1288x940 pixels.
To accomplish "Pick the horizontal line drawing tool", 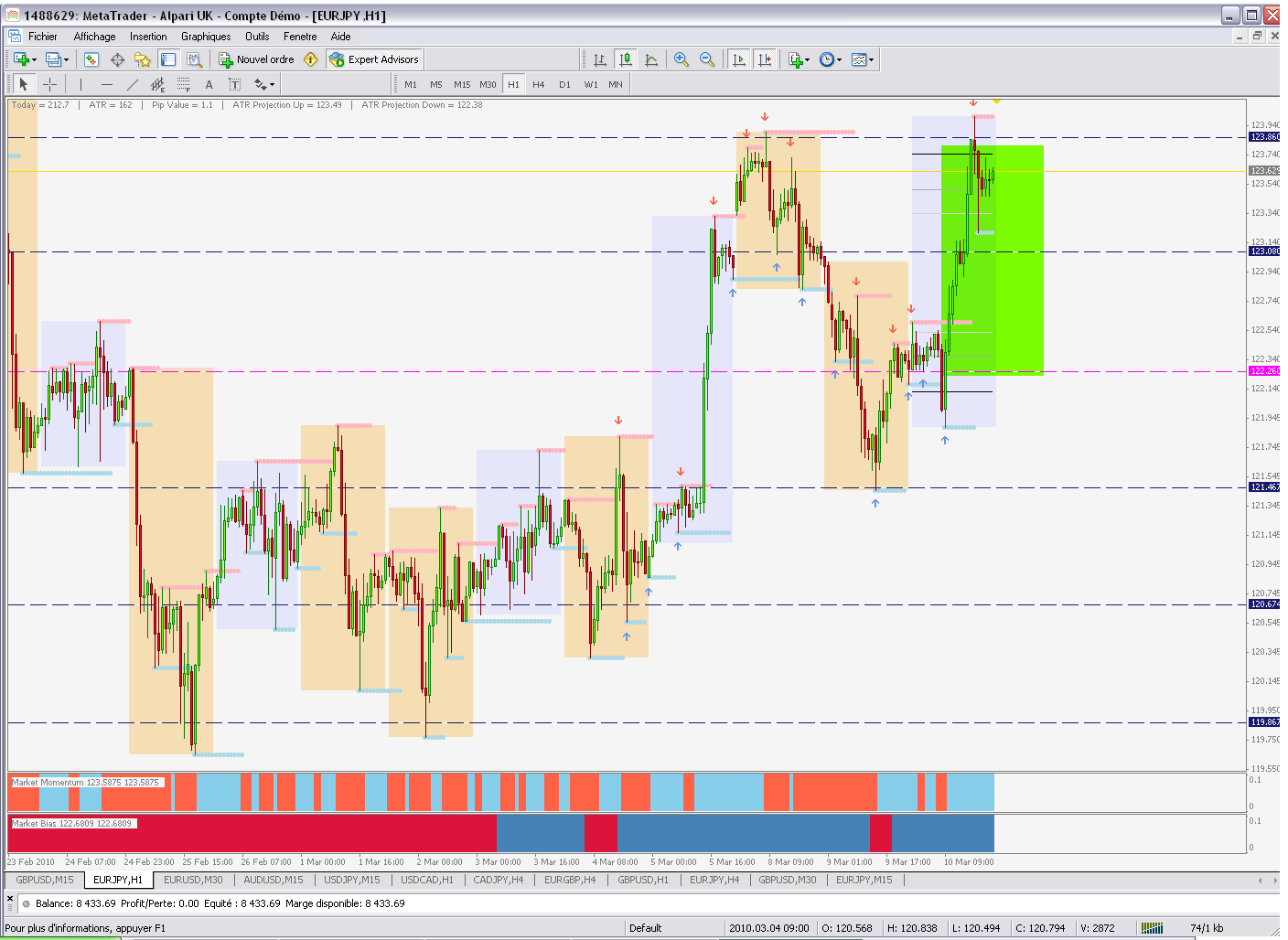I will 106,84.
